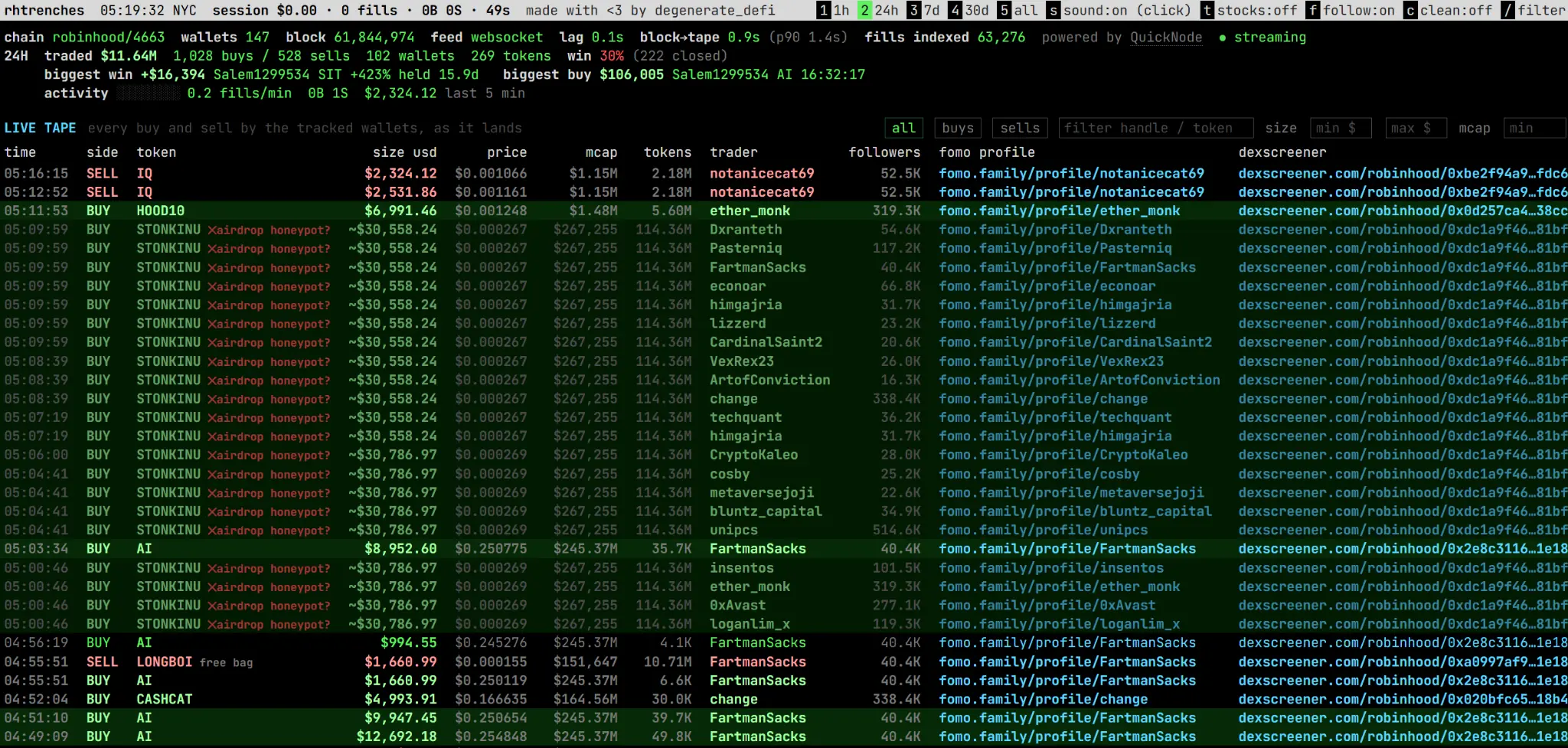Open notanicecat69 fomo profile at 05:16:15

tap(1071, 173)
